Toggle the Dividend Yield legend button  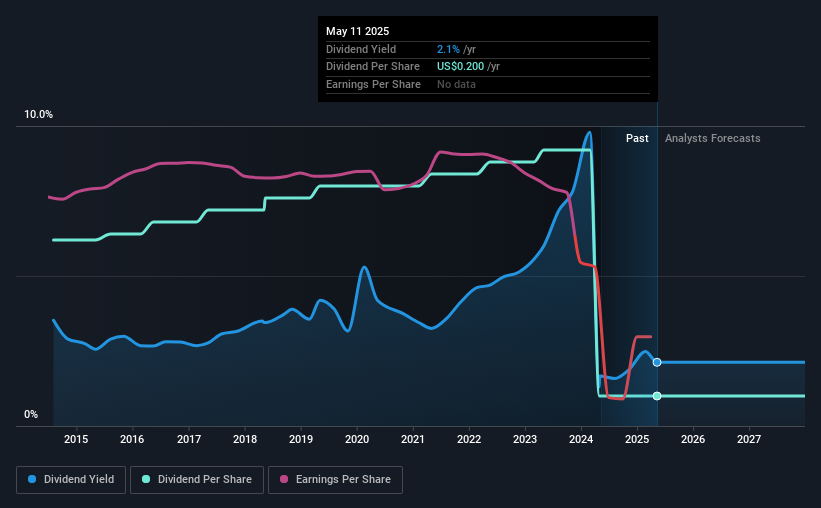[71, 480]
